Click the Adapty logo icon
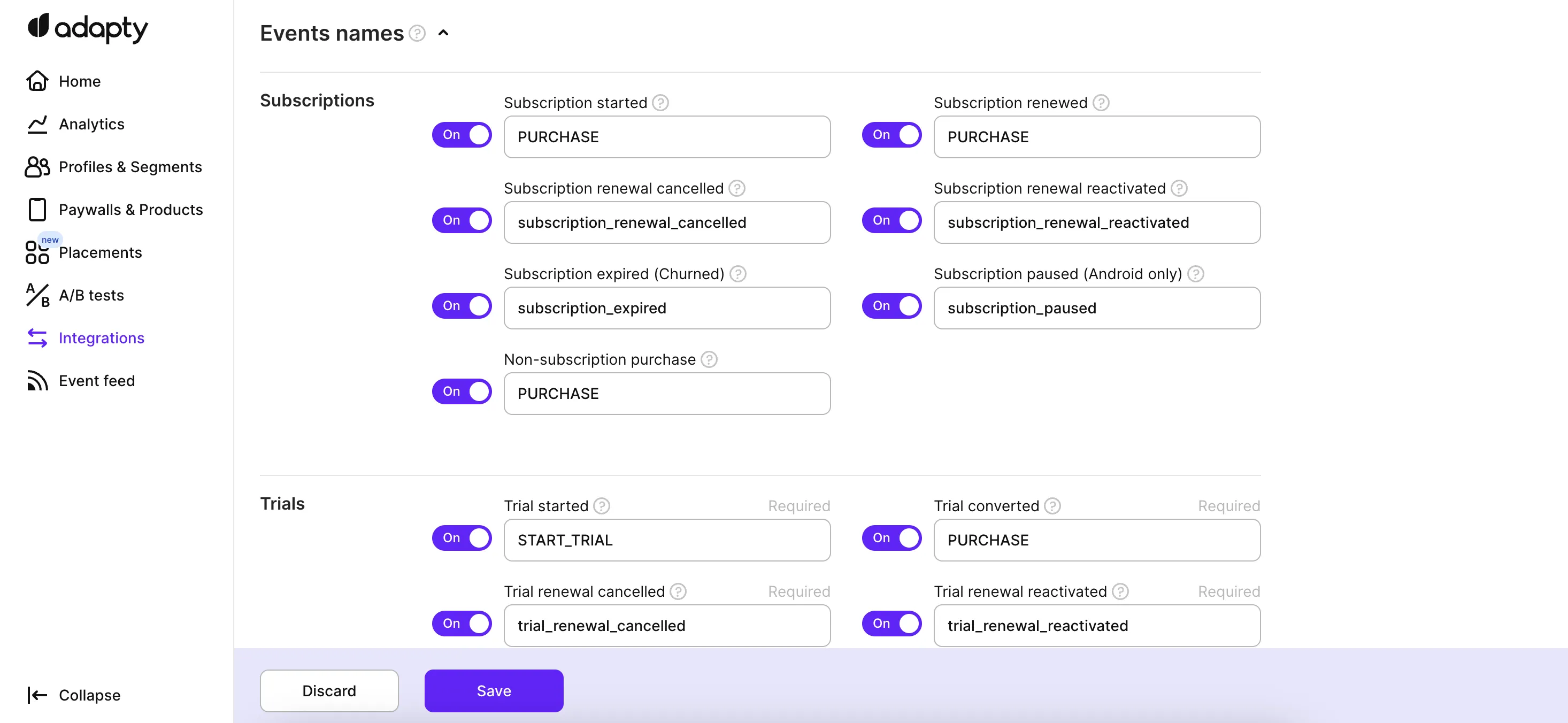 click(x=39, y=26)
